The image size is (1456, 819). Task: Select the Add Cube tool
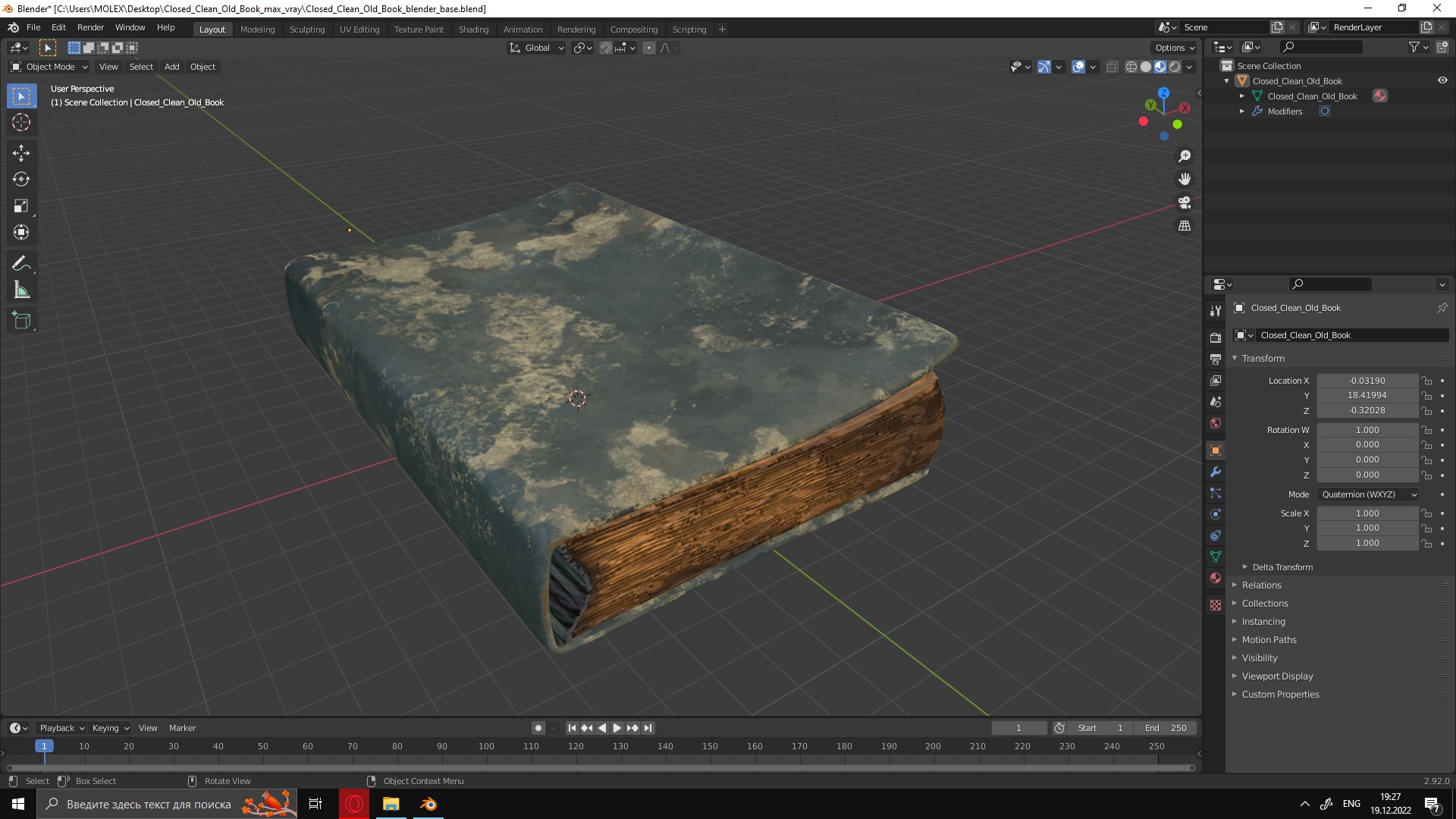(21, 321)
